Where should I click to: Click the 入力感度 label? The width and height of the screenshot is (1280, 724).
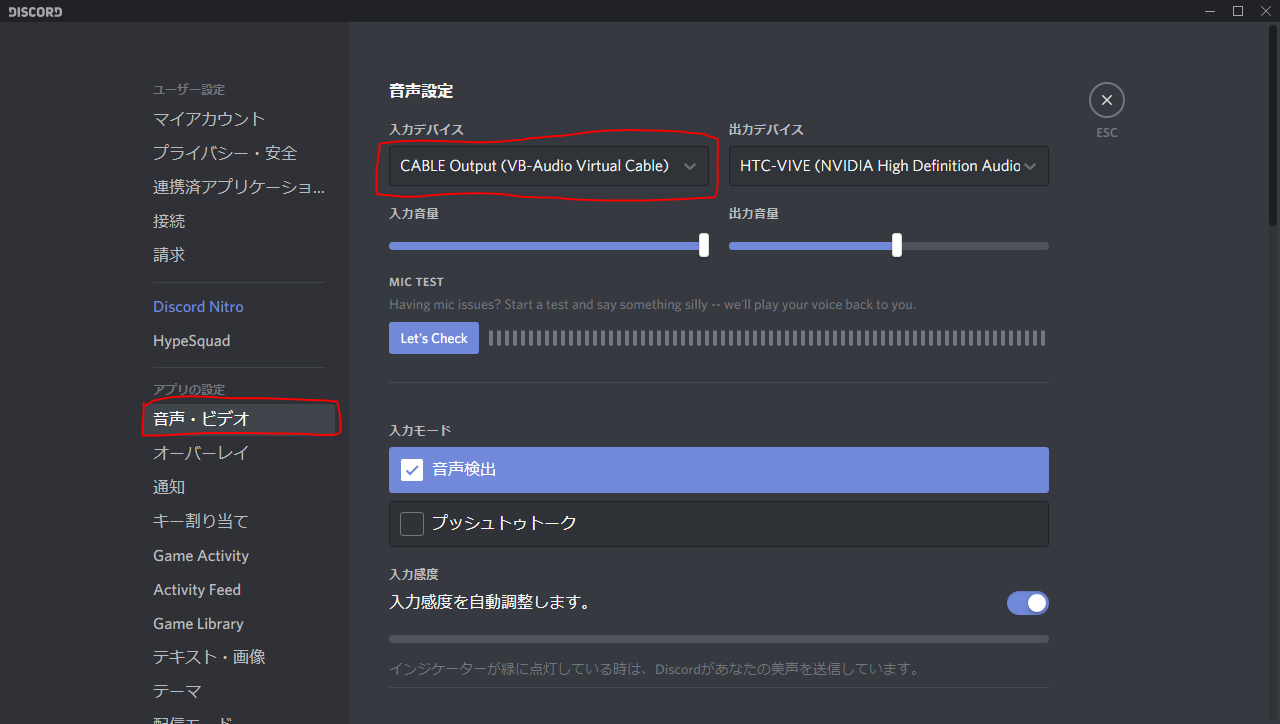click(414, 574)
